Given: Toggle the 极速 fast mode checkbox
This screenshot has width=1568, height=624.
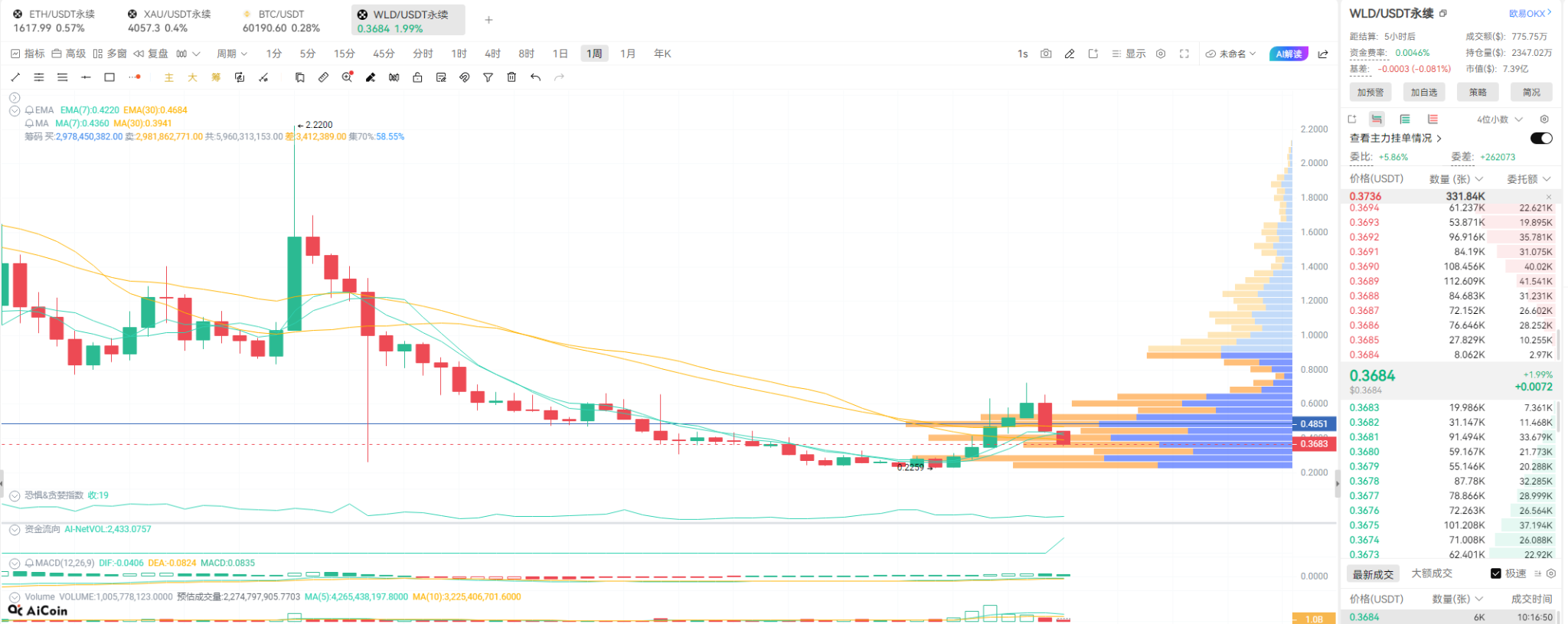Looking at the screenshot, I should coord(1496,573).
